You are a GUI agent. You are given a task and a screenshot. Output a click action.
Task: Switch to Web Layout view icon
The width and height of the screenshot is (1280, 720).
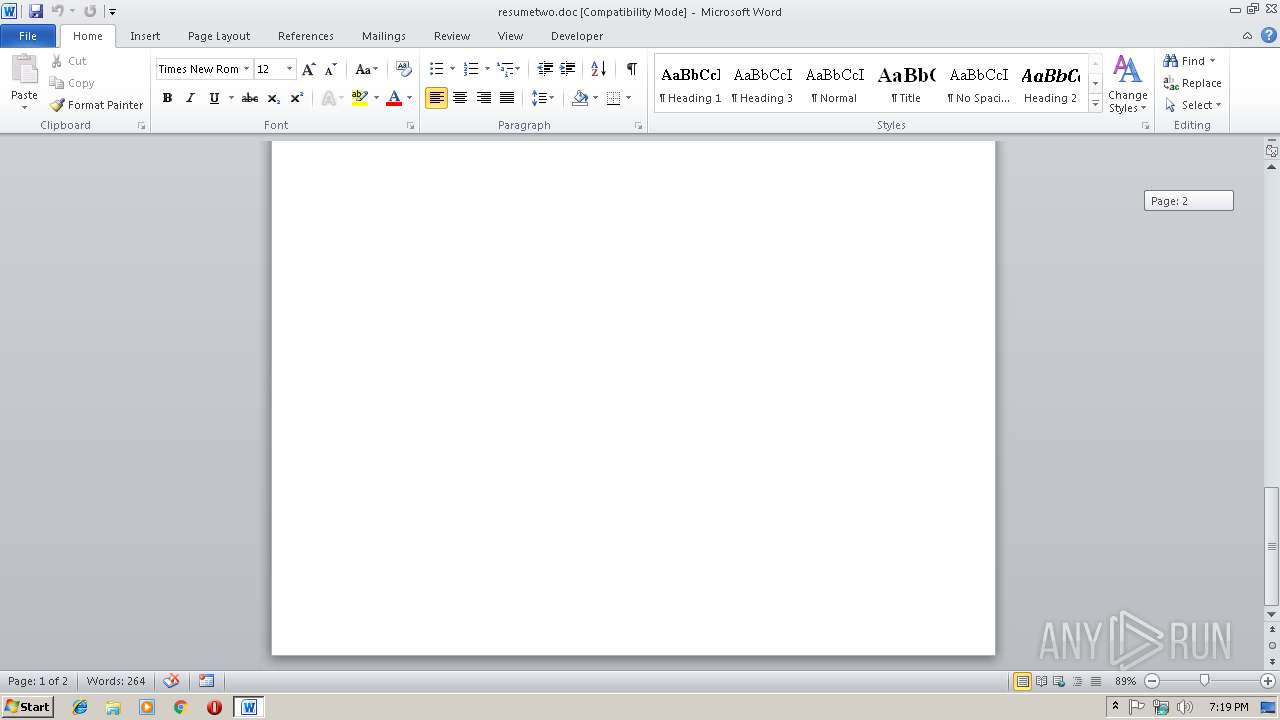[1059, 681]
